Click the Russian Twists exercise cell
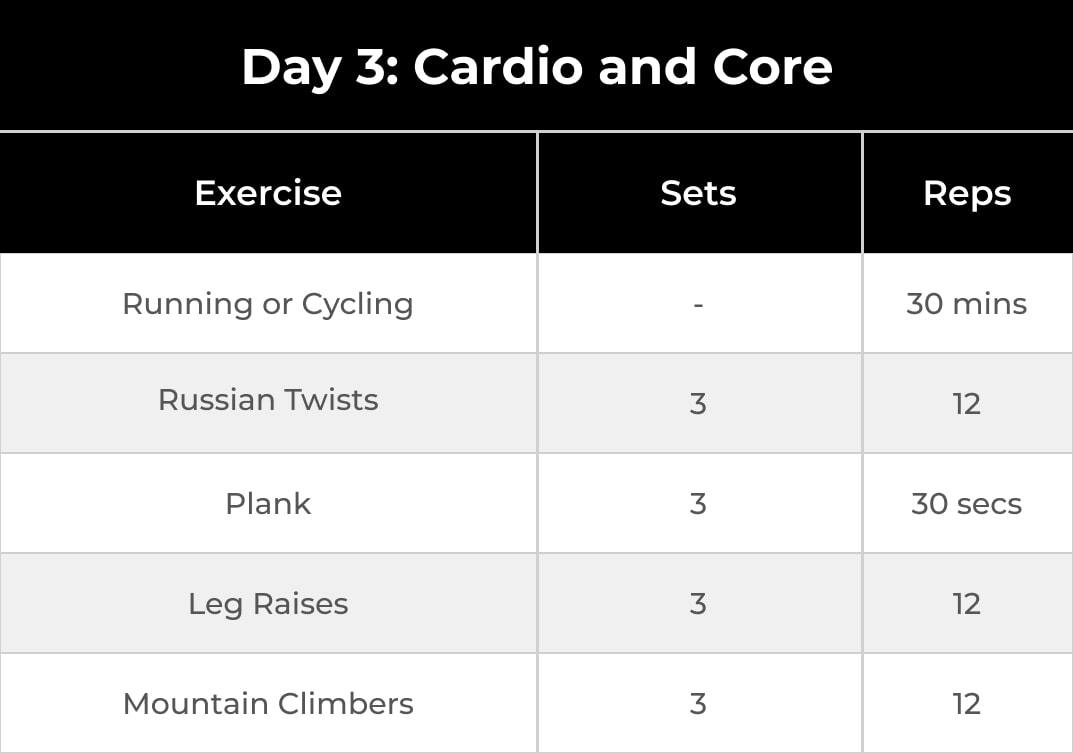 click(x=268, y=400)
